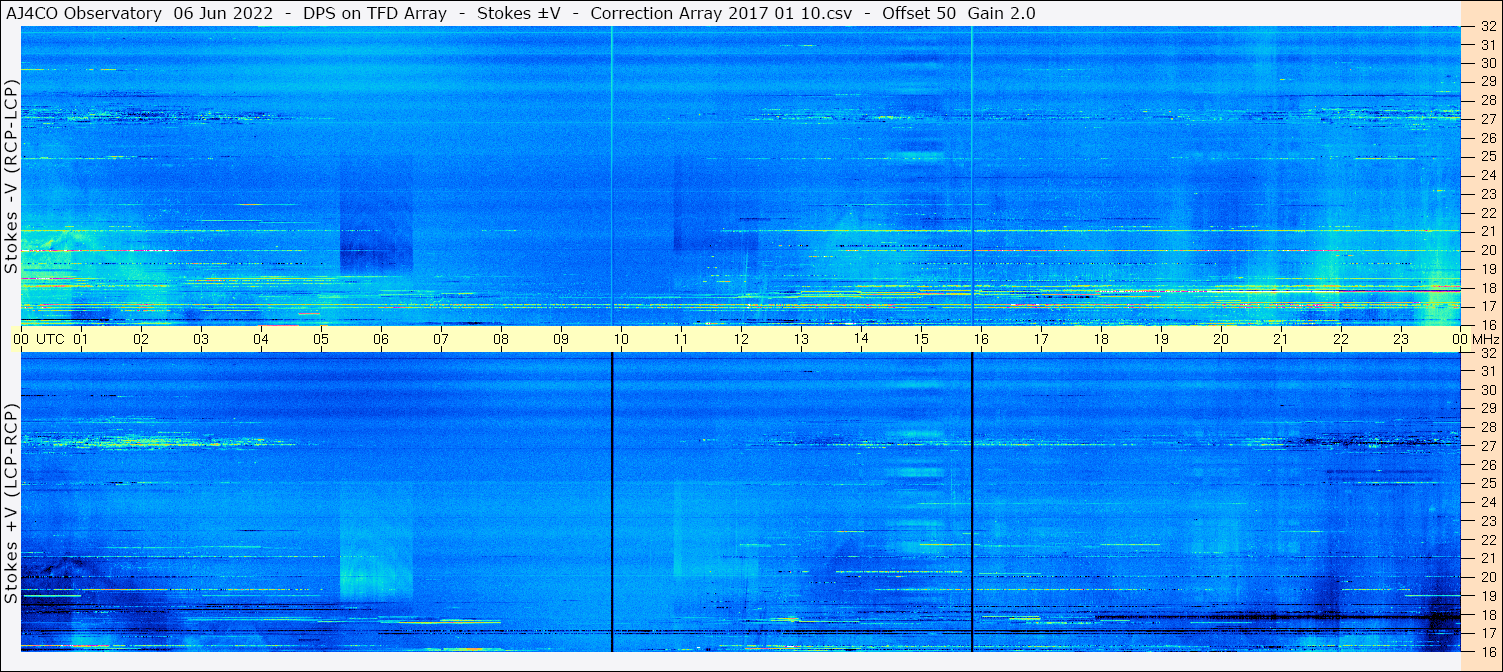Click the 08 hour tick label

tap(501, 339)
